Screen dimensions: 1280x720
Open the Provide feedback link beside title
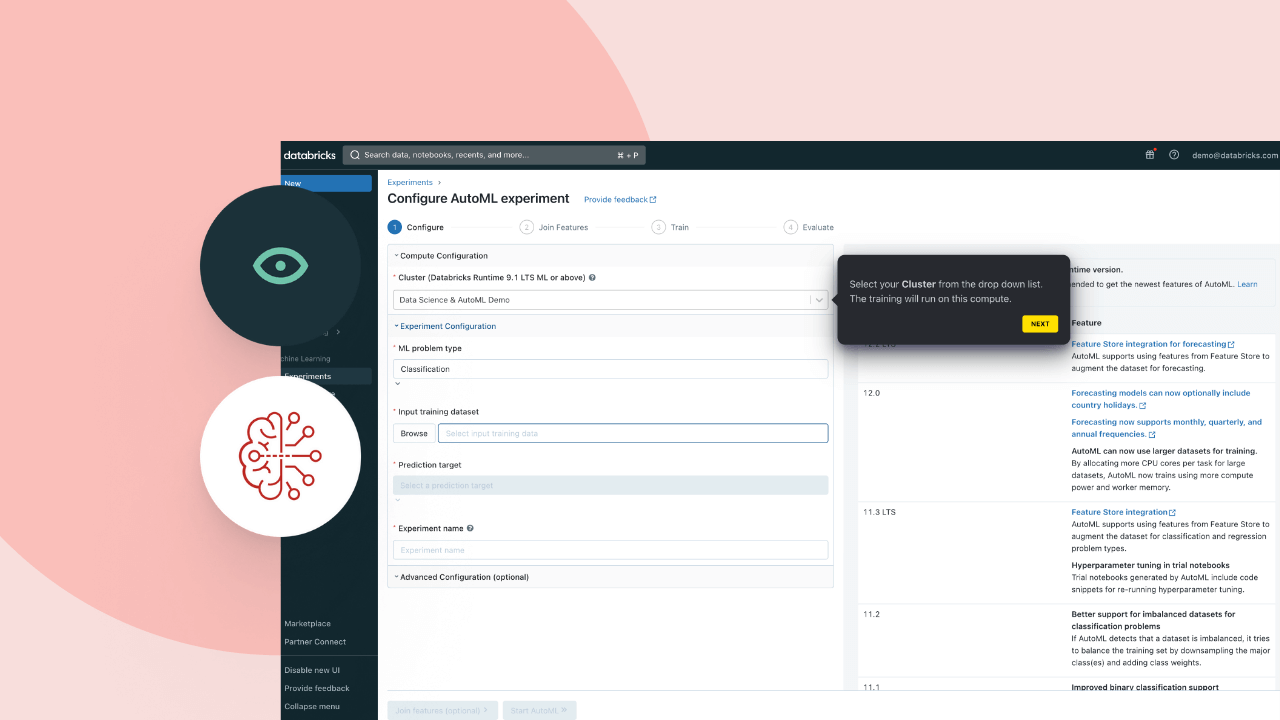(x=620, y=200)
